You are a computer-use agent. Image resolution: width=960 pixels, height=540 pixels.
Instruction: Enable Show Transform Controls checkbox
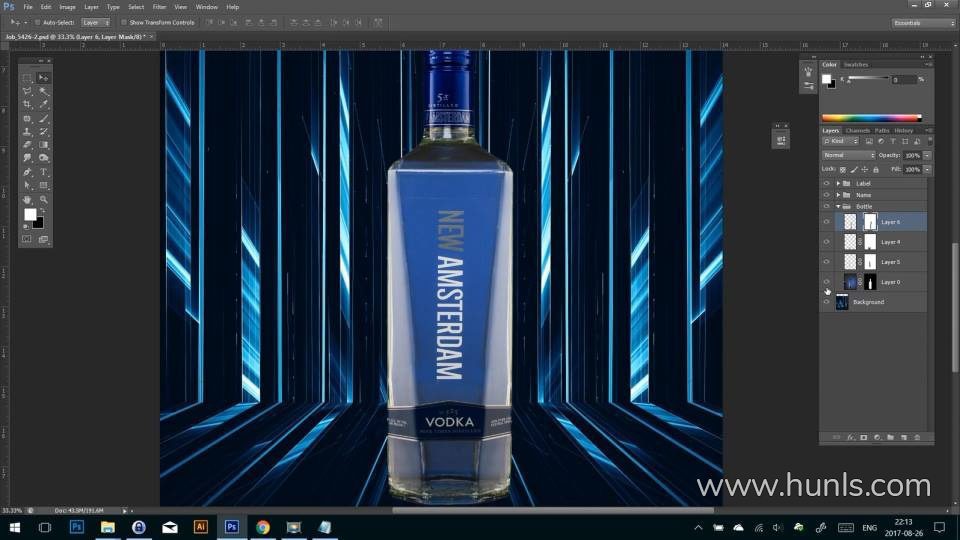click(x=124, y=23)
